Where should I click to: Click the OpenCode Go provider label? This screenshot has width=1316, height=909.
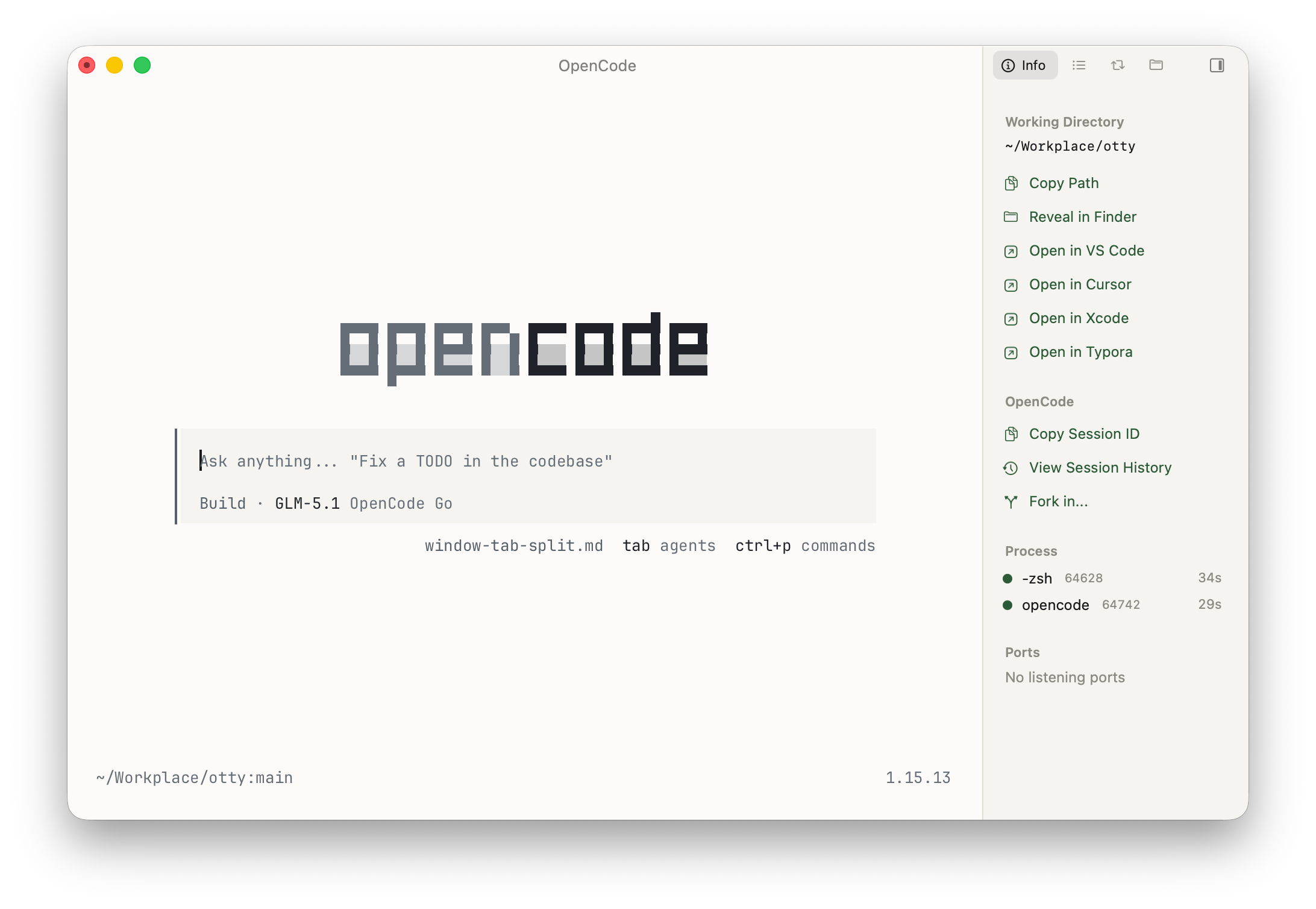click(x=401, y=504)
